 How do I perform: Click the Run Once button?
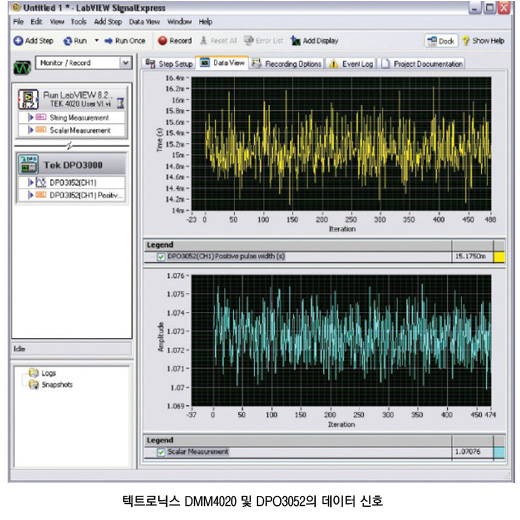pyautogui.click(x=125, y=41)
